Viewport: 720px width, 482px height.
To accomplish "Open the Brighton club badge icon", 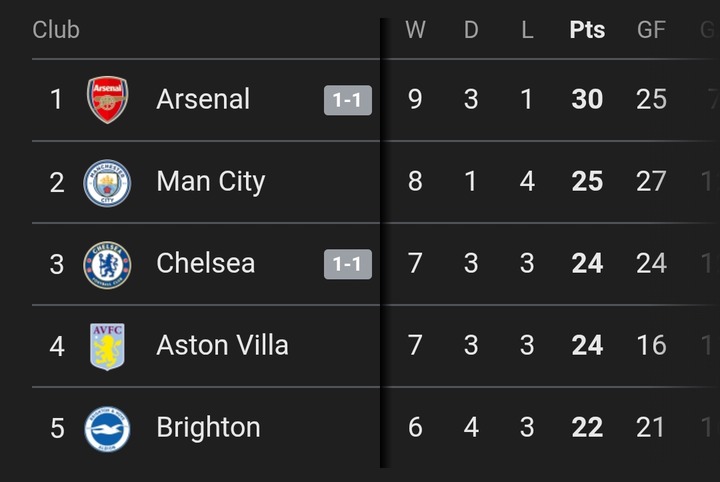I will click(107, 428).
